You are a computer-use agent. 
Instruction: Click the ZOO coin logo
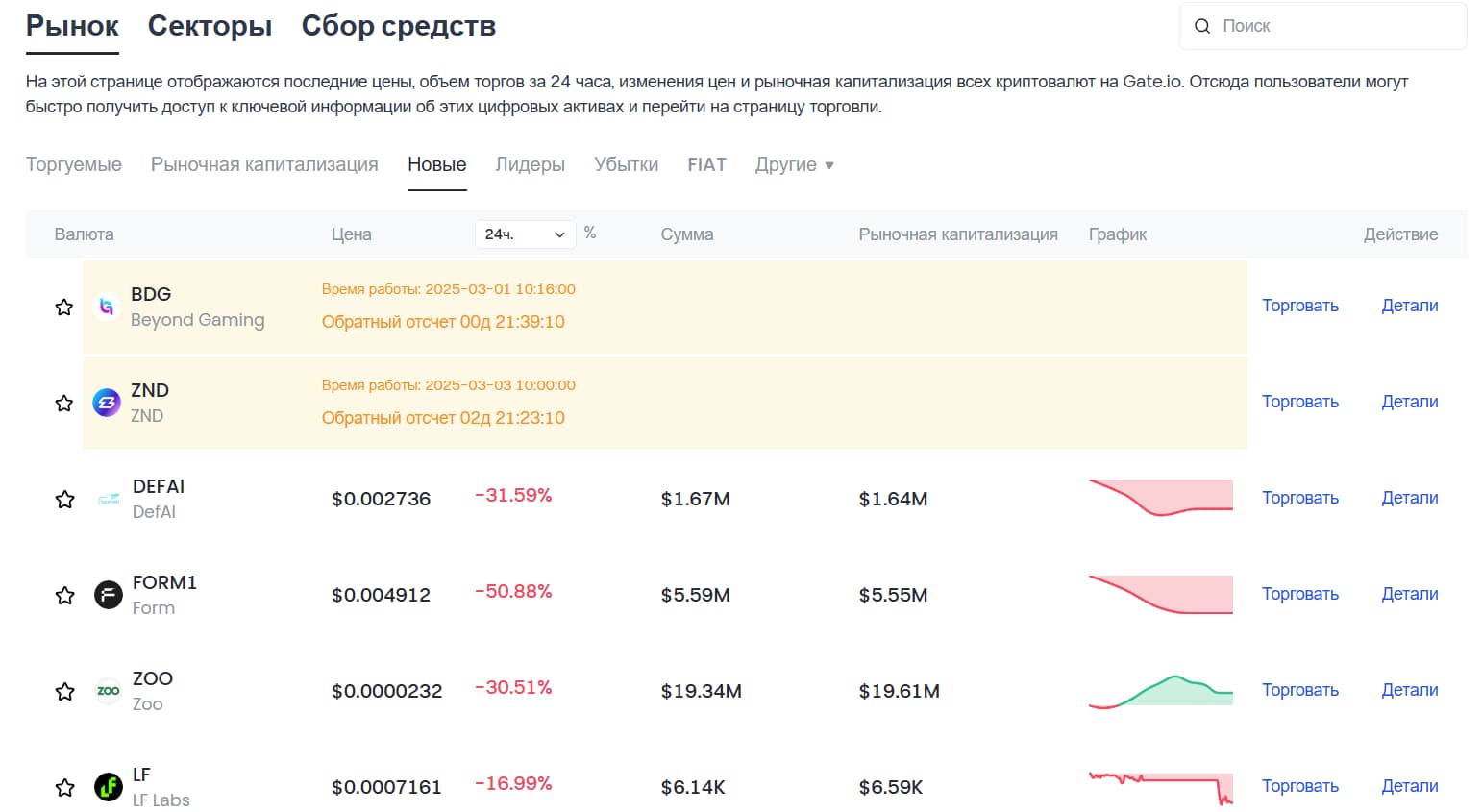[109, 691]
